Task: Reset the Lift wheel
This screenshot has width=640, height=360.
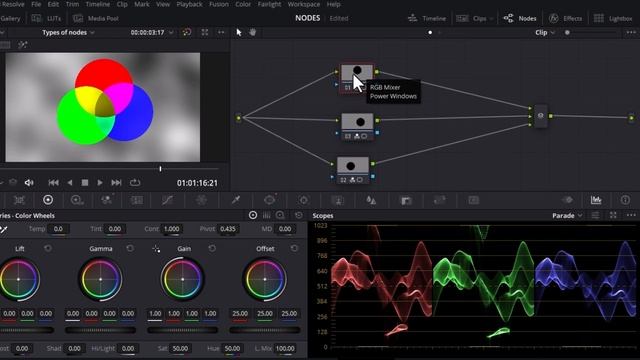Action: pyautogui.click(x=48, y=248)
